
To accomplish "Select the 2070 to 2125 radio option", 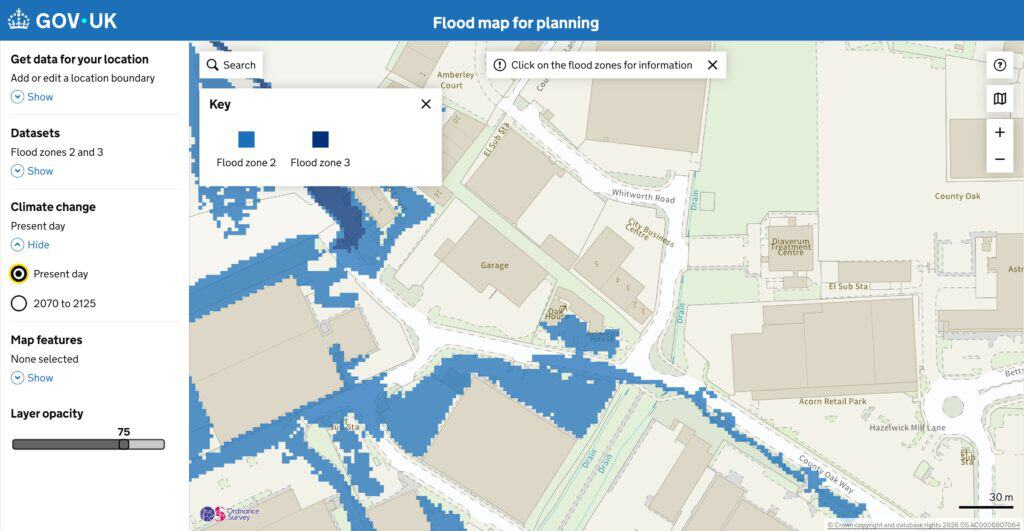I will [19, 303].
